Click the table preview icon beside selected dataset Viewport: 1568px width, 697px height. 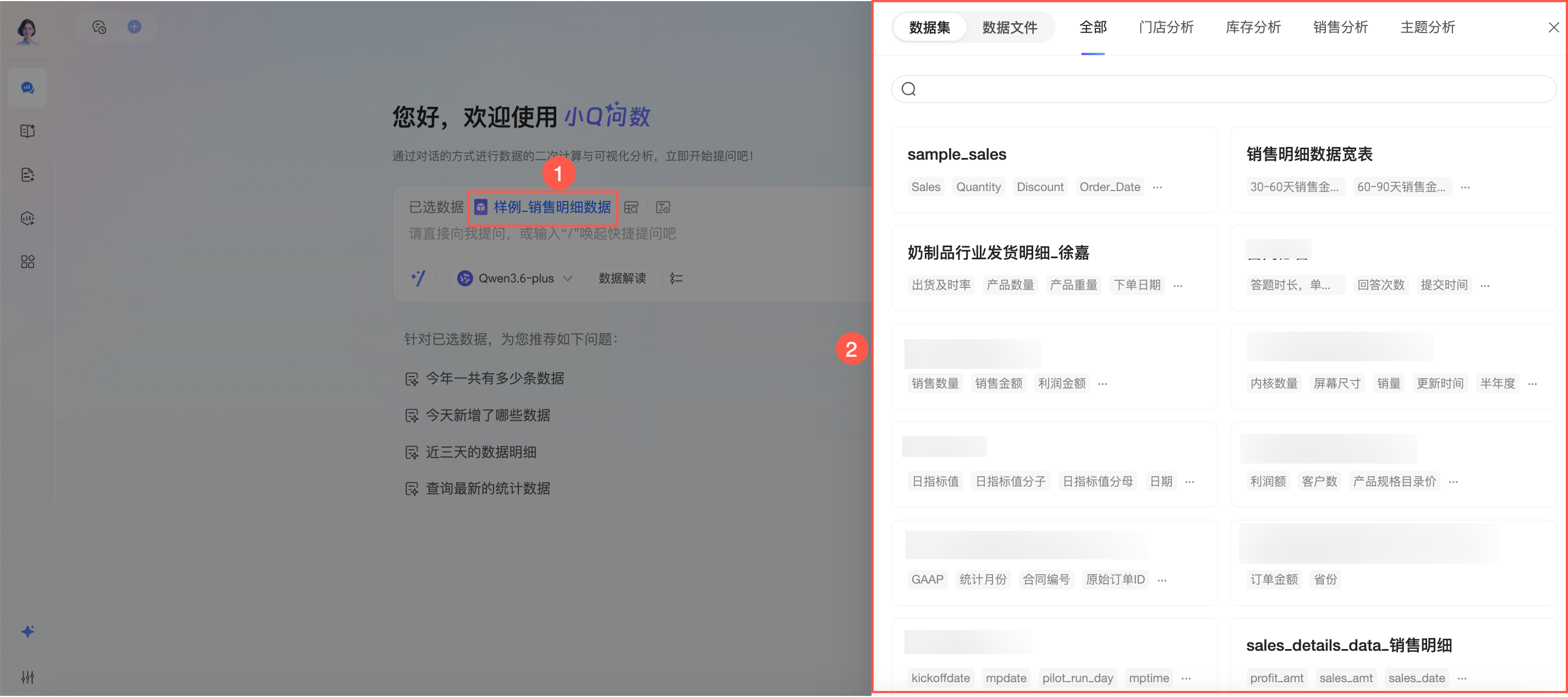point(631,208)
